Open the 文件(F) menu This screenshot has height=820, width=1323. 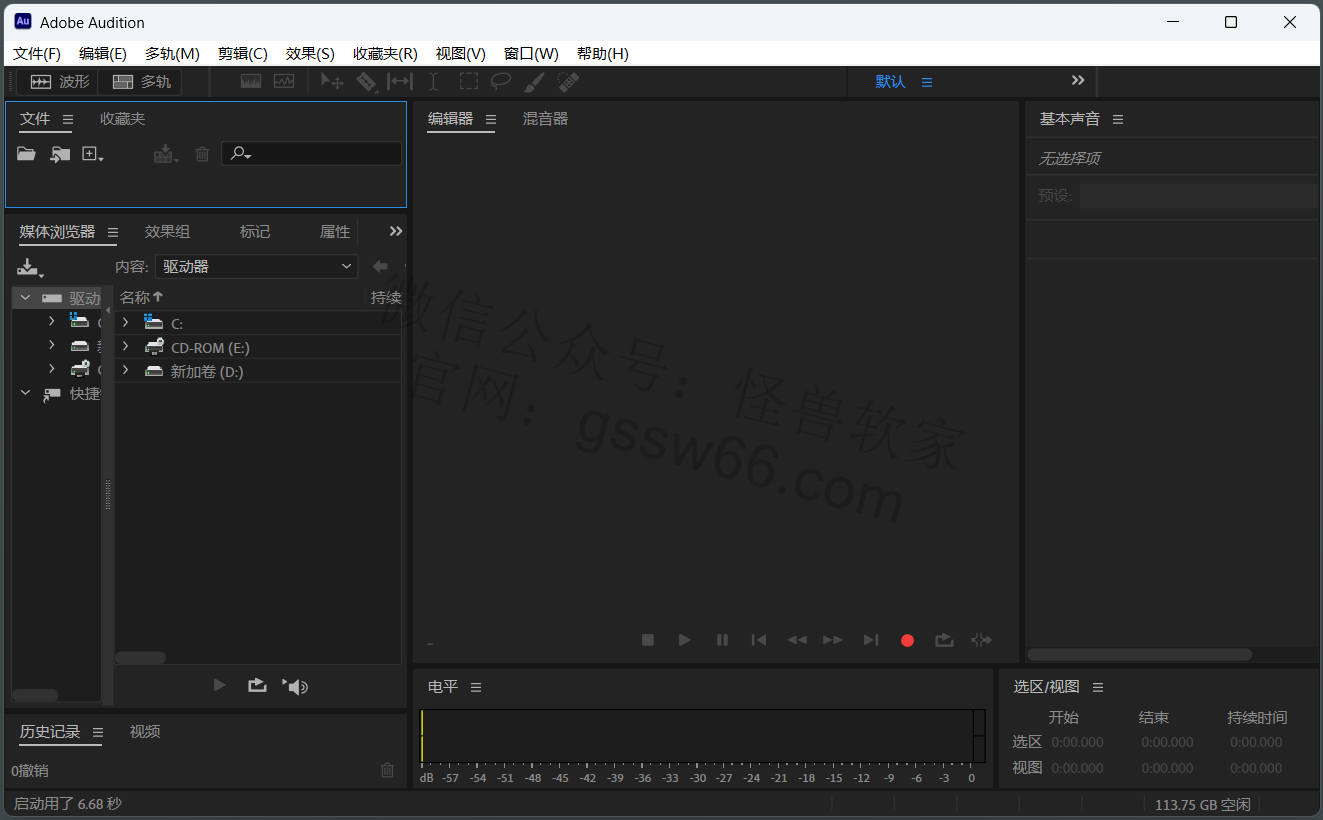(x=37, y=54)
